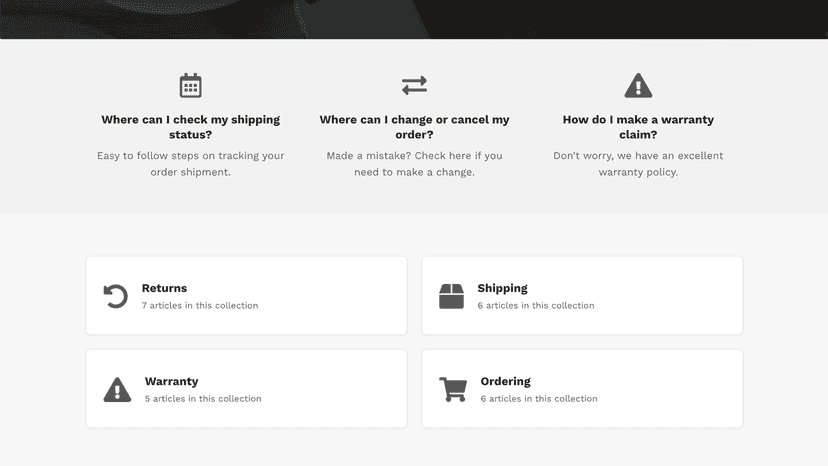Image resolution: width=828 pixels, height=466 pixels.
Task: Open the Warranty collection title
Action: 172,381
